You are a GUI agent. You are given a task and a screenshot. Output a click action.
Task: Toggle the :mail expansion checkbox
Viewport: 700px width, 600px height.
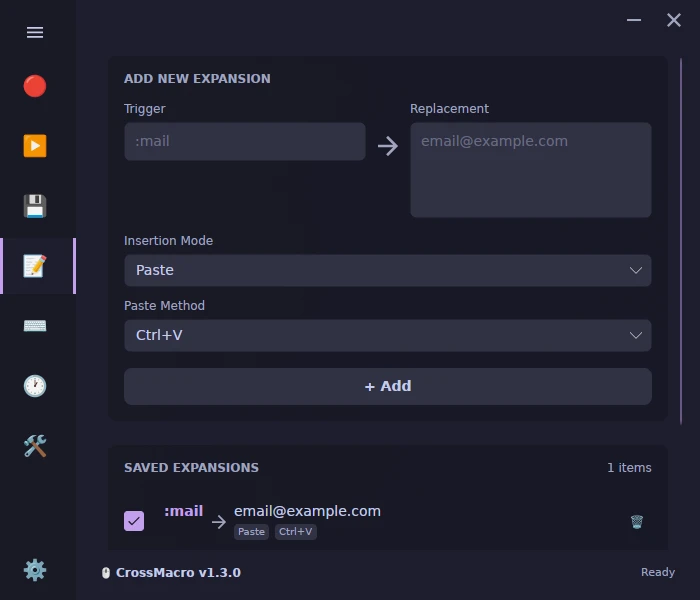coord(134,521)
